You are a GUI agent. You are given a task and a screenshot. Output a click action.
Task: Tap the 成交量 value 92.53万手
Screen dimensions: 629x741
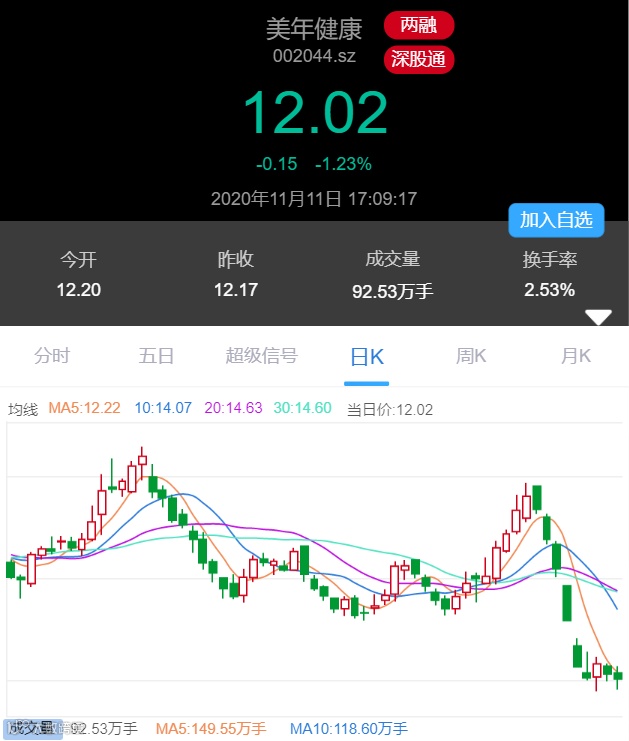[x=392, y=291]
